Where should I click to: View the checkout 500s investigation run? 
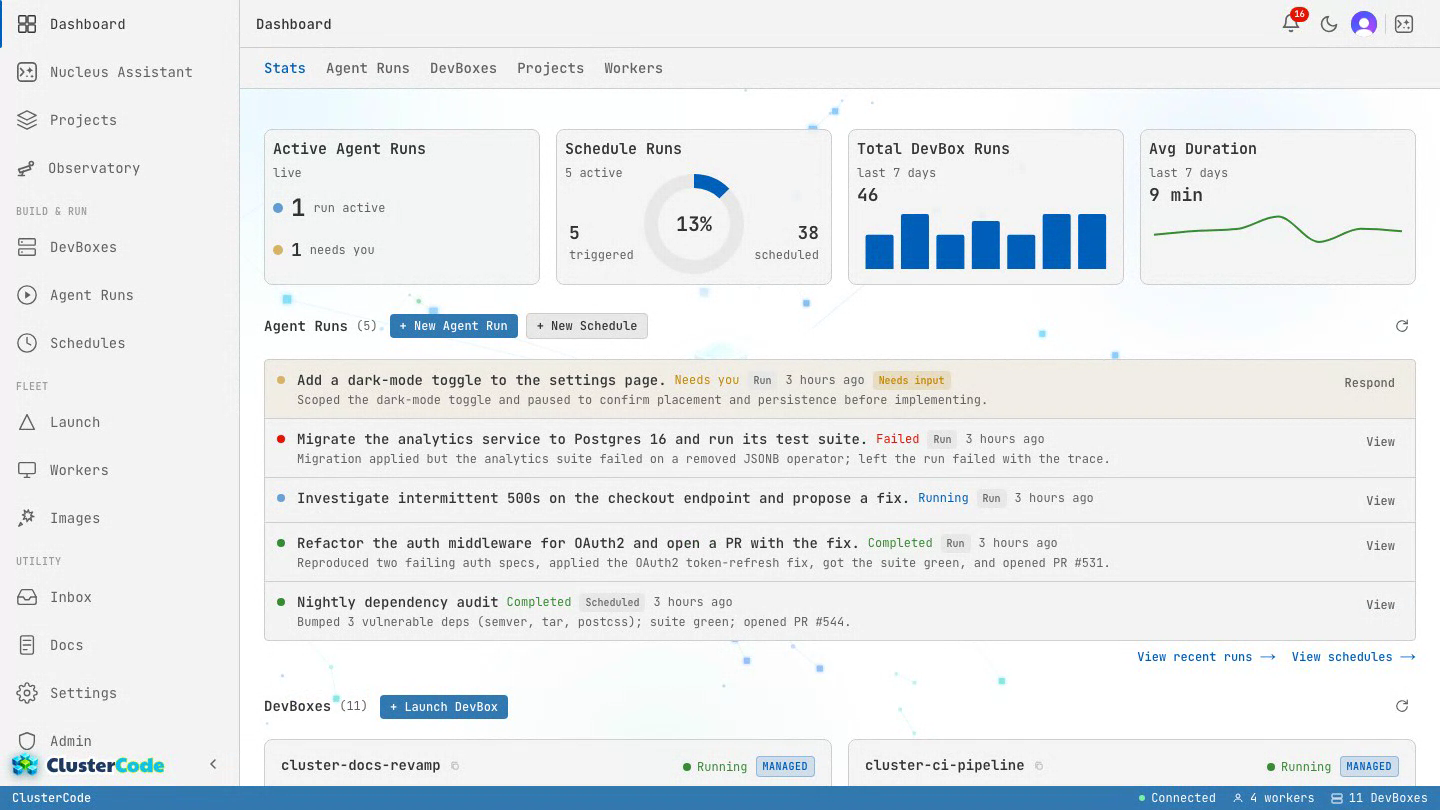coord(1380,501)
